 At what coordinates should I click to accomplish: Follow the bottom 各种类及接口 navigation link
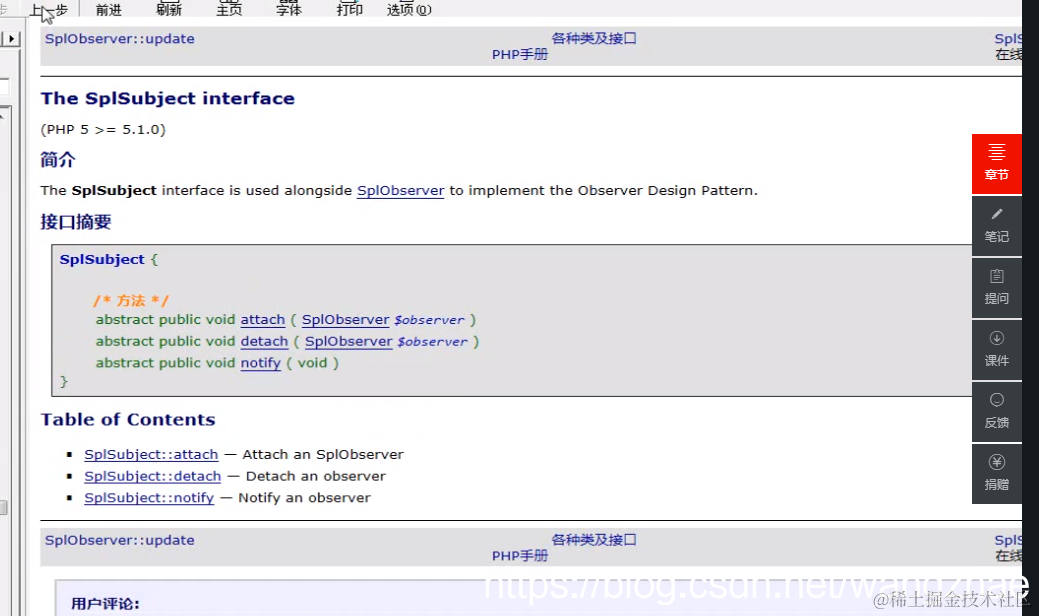point(594,540)
